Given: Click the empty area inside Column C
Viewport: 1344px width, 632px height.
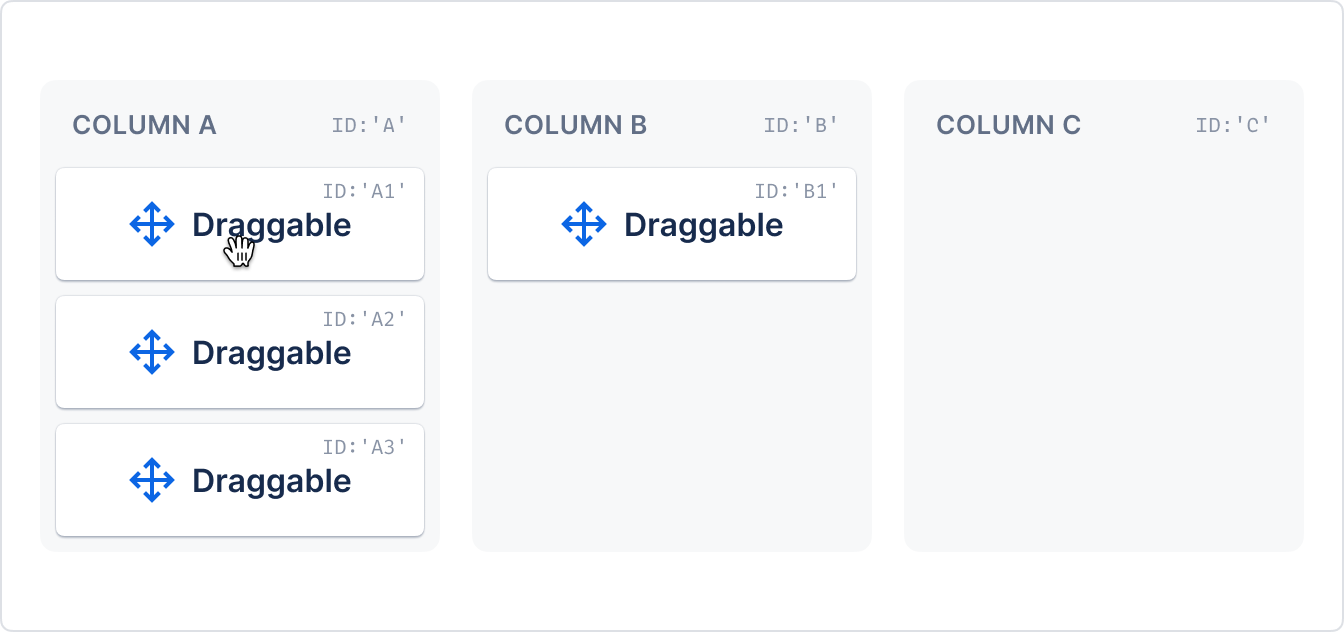Looking at the screenshot, I should (1104, 350).
